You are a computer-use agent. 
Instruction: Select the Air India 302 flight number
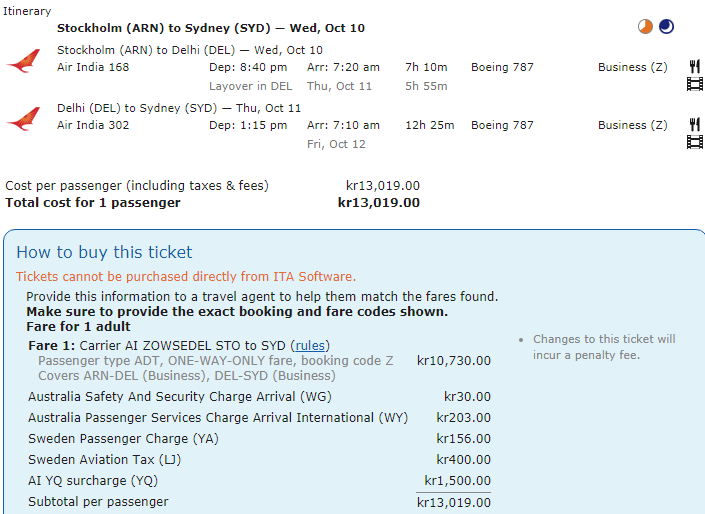pyautogui.click(x=93, y=126)
